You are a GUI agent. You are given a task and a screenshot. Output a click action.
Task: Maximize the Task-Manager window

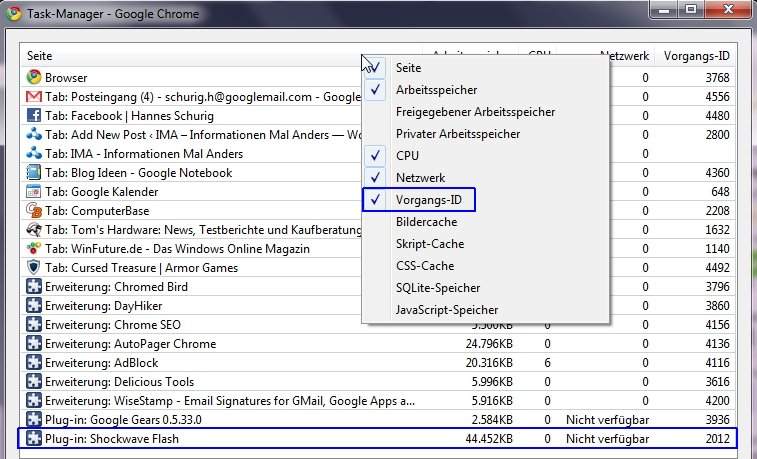coord(691,10)
